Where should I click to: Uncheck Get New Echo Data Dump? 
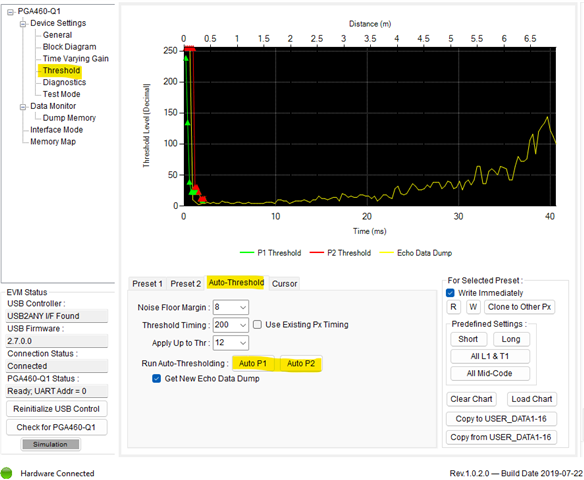pos(157,379)
